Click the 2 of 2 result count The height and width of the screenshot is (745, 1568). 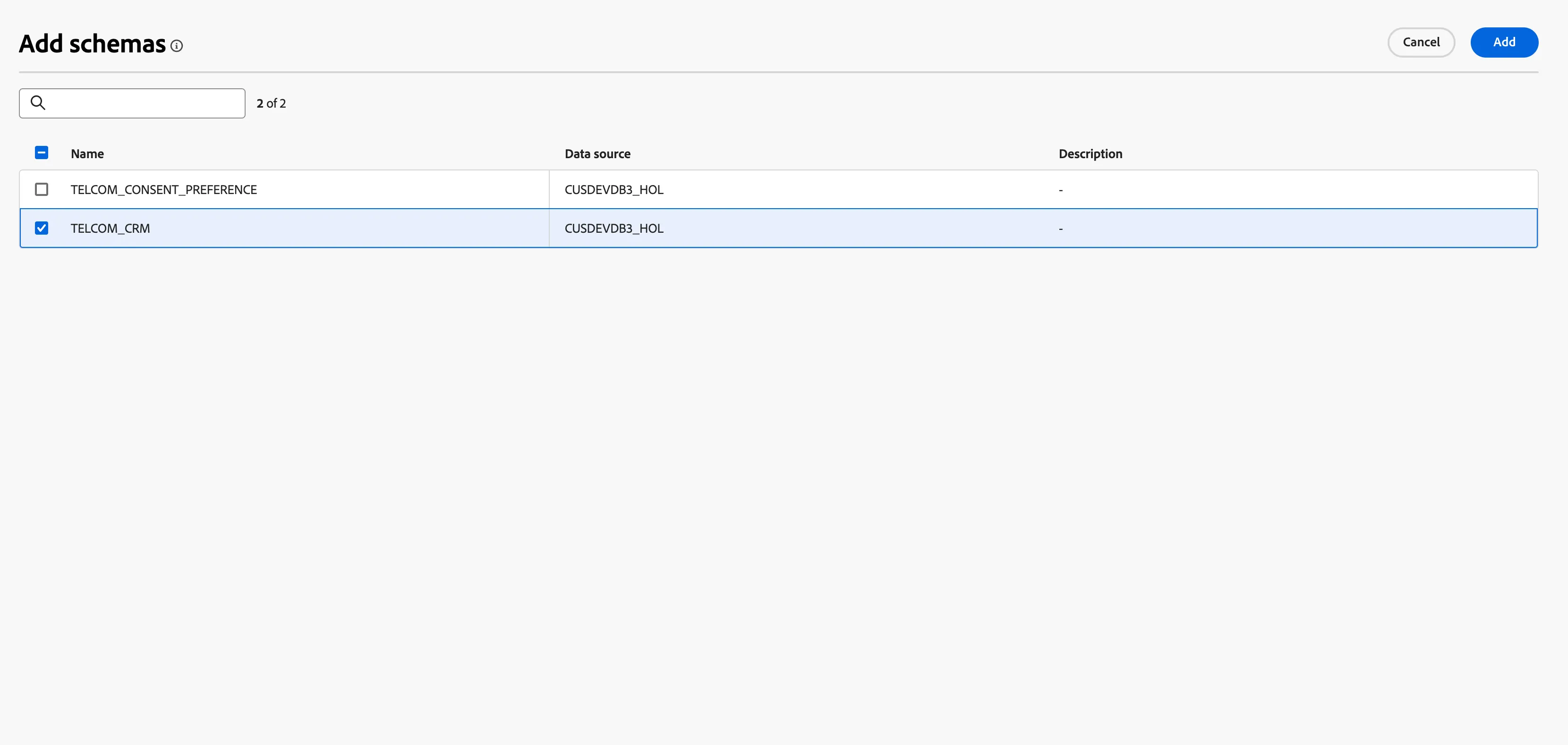(271, 103)
